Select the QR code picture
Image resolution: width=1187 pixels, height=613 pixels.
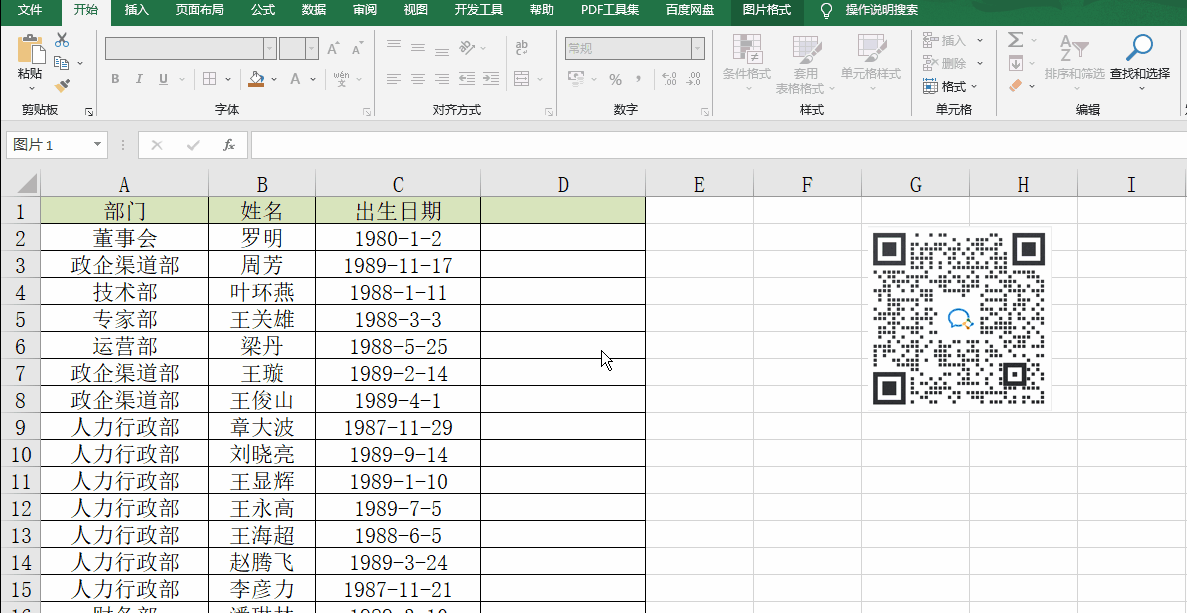(959, 319)
